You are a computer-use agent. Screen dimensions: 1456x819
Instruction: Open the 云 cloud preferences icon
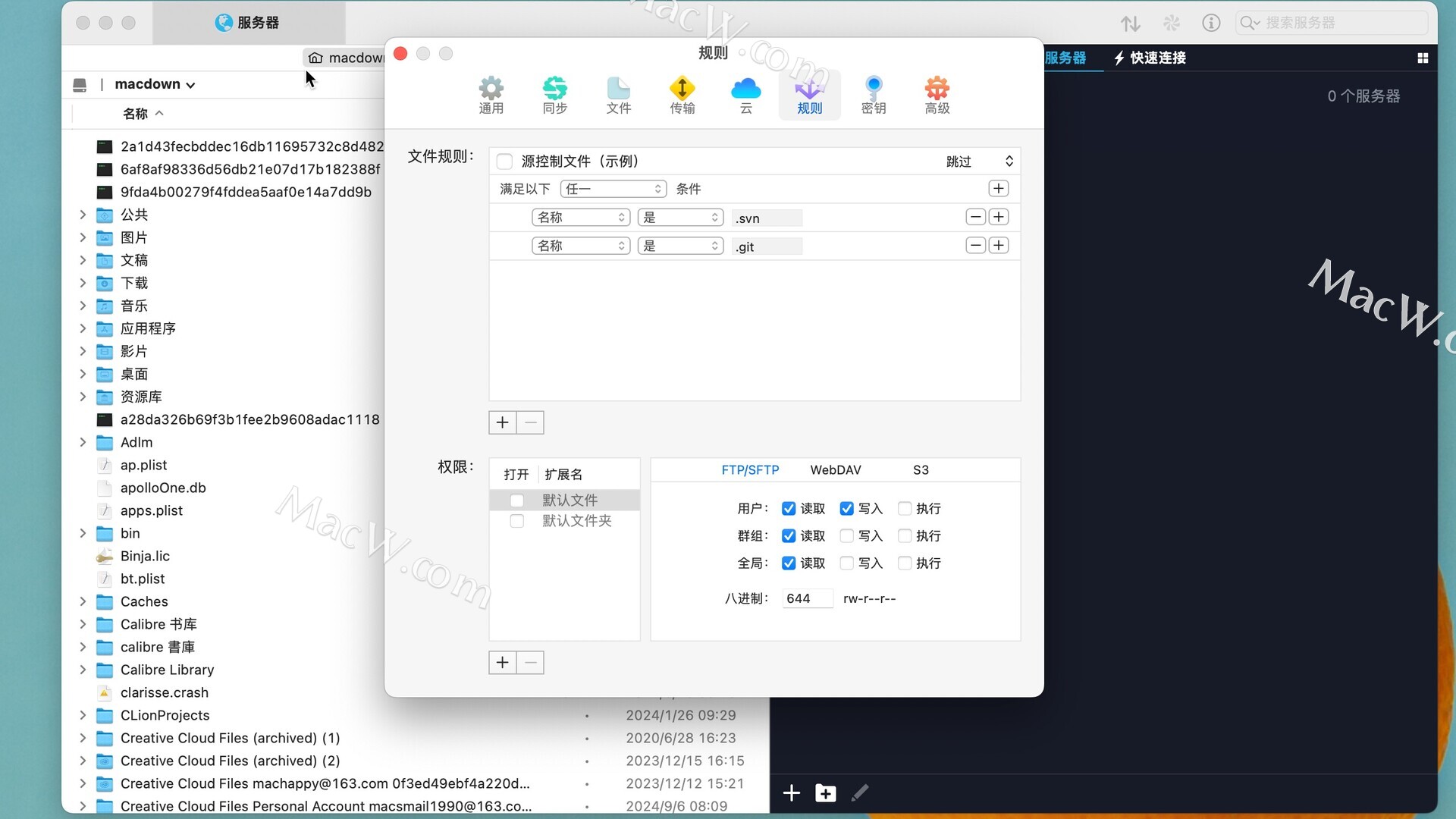coord(745,95)
